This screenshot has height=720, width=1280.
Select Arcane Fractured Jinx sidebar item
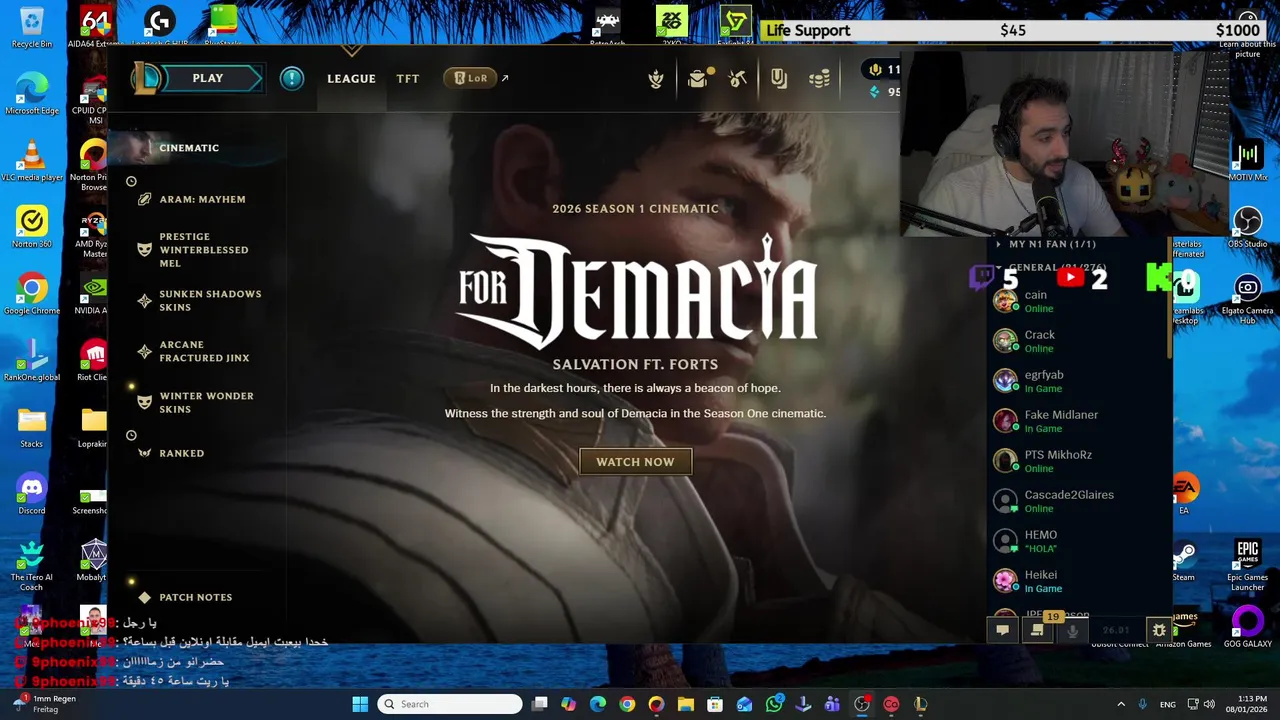[x=194, y=351]
